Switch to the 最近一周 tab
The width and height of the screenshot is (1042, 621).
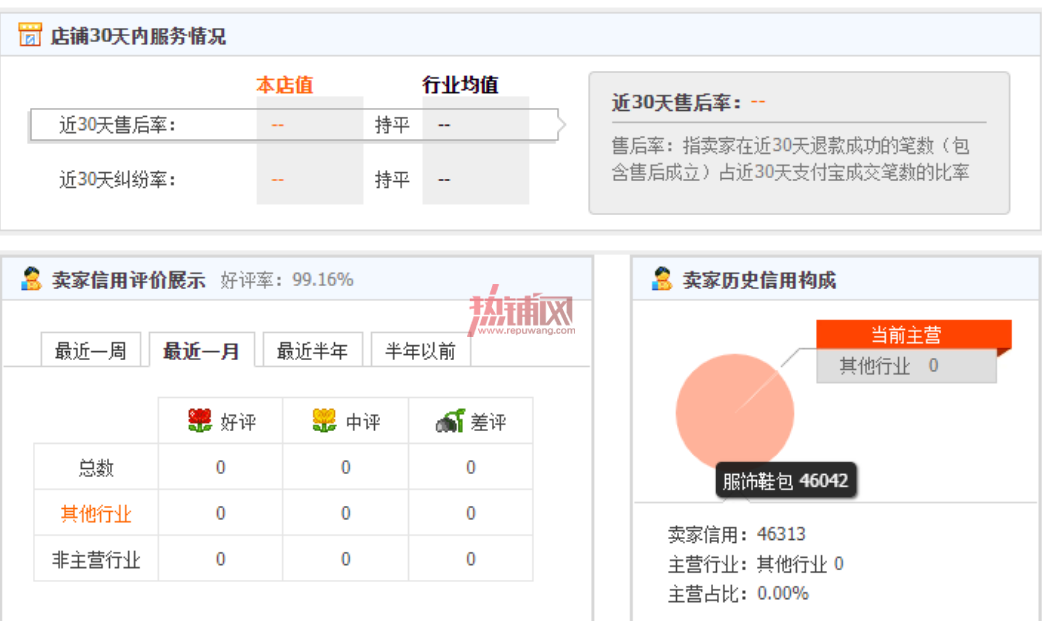point(91,350)
